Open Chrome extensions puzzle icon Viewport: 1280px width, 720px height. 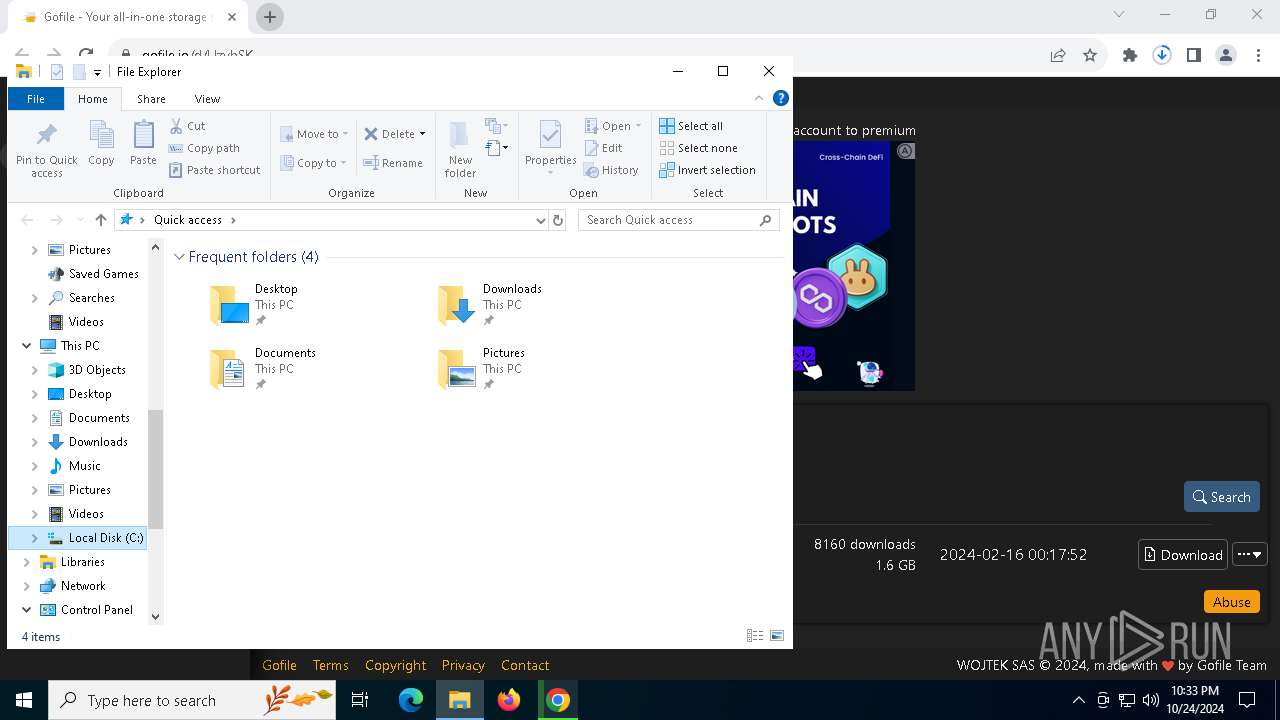(1130, 56)
